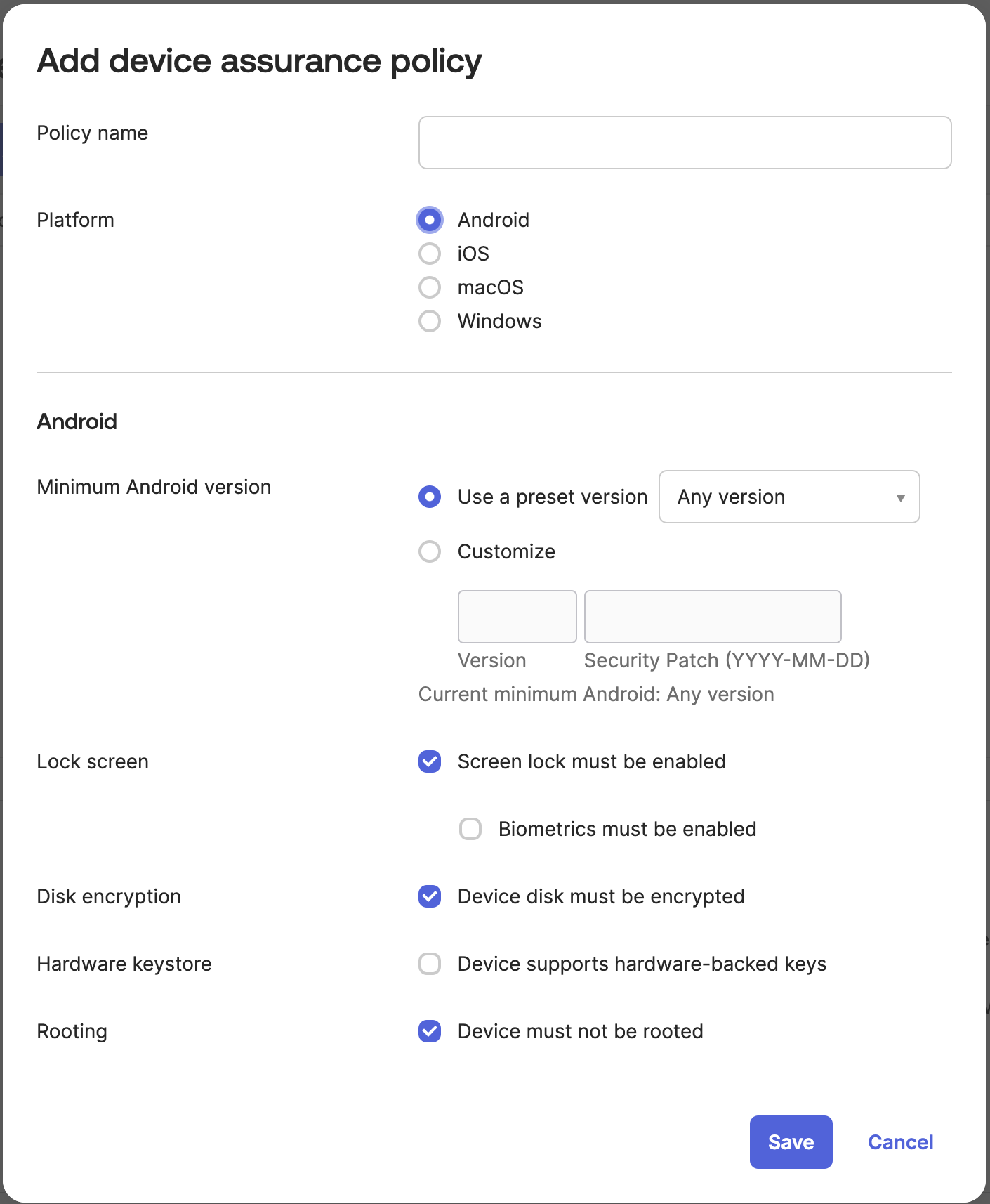
Task: Click the dropdown arrow beside Any version
Action: coord(900,497)
